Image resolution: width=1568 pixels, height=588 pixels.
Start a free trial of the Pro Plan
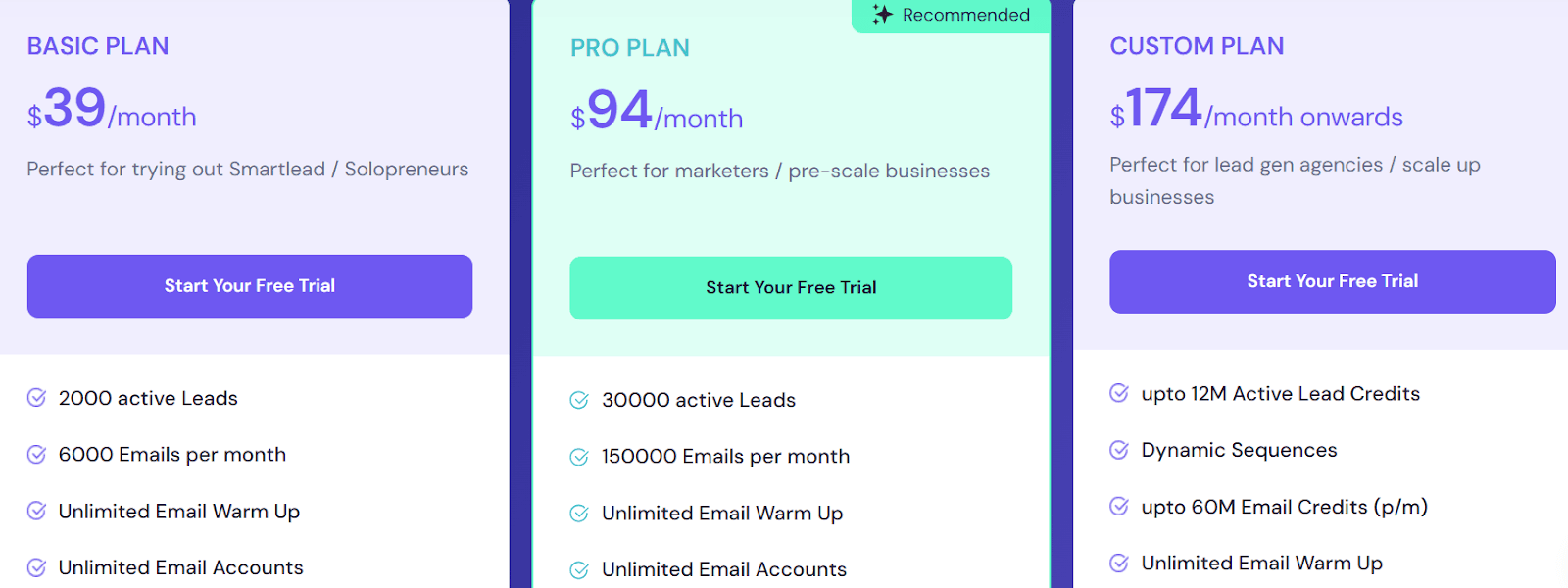(x=790, y=287)
